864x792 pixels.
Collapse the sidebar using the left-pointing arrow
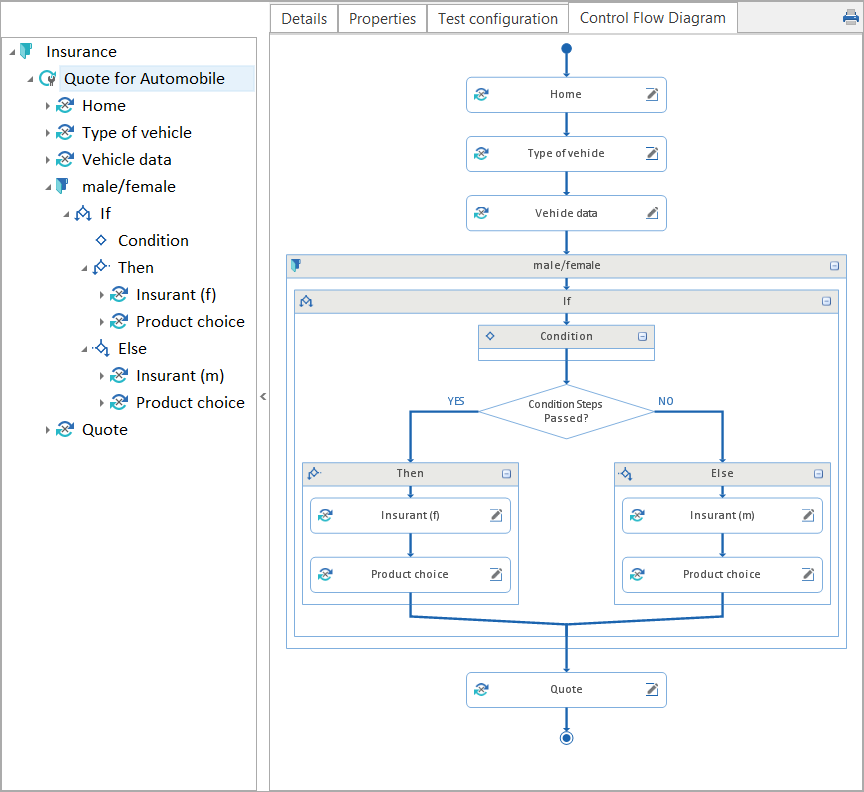pos(263,396)
